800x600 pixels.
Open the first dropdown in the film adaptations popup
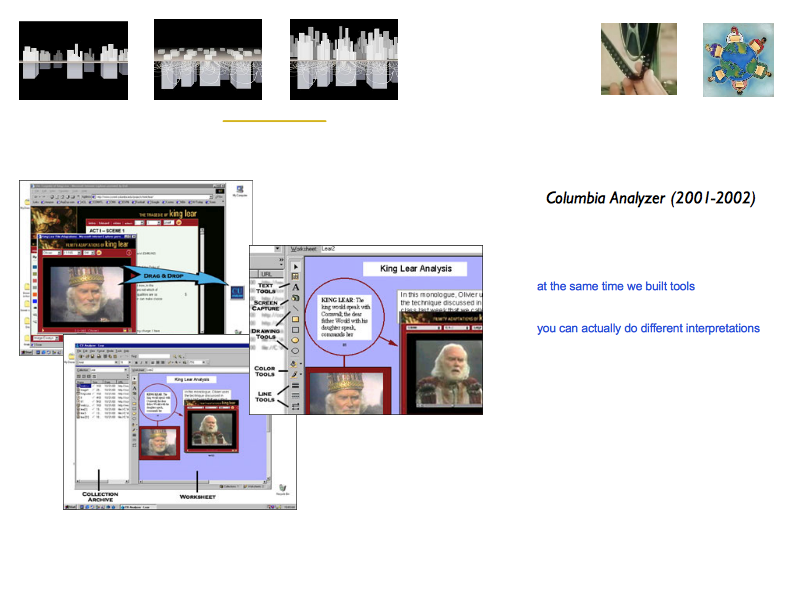click(52, 253)
